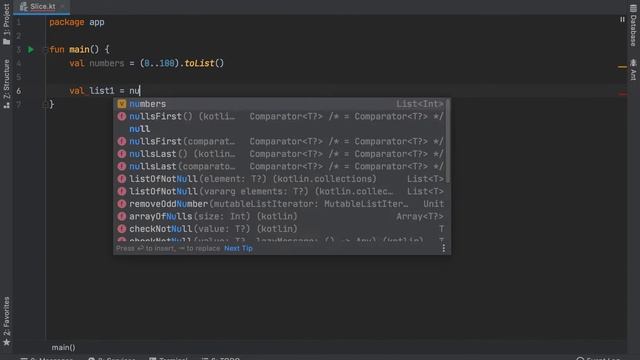This screenshot has width=640, height=360.
Task: Click the Database icon in right stripe
Action: (633, 8)
